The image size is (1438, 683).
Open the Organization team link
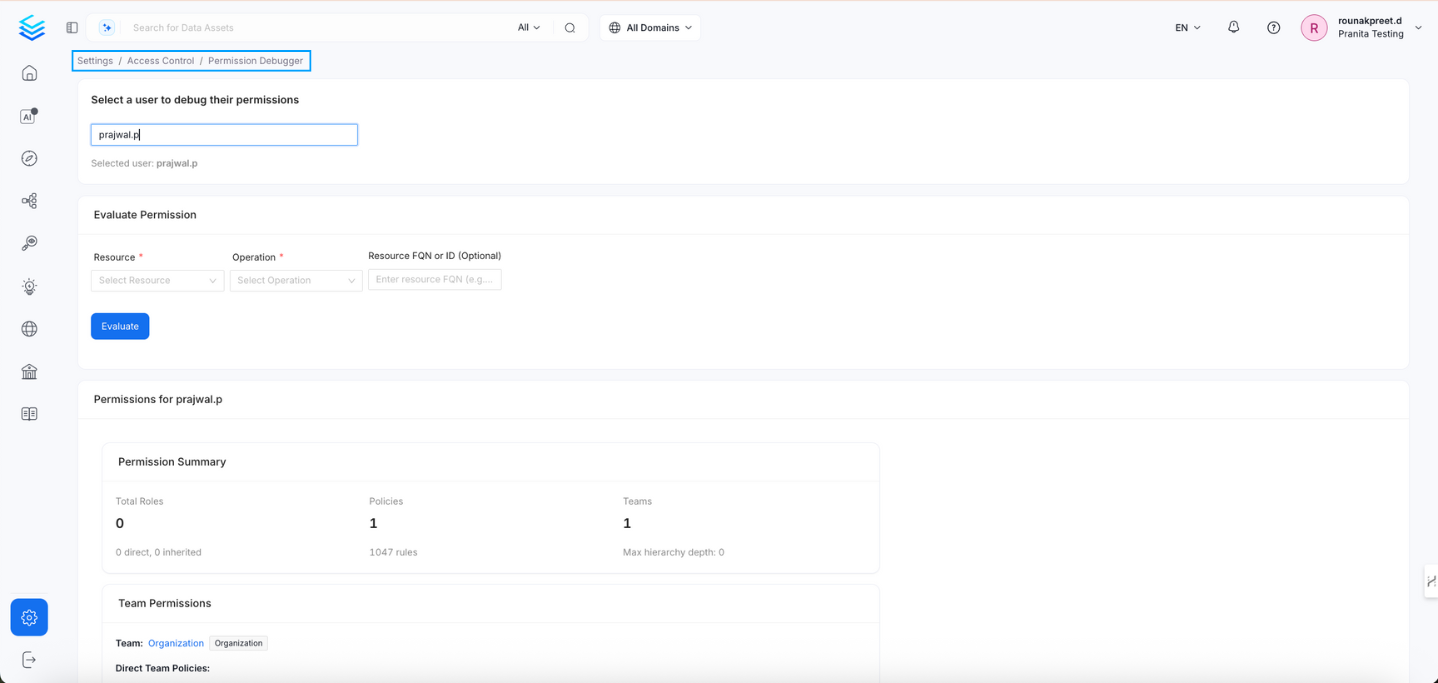[x=176, y=643]
